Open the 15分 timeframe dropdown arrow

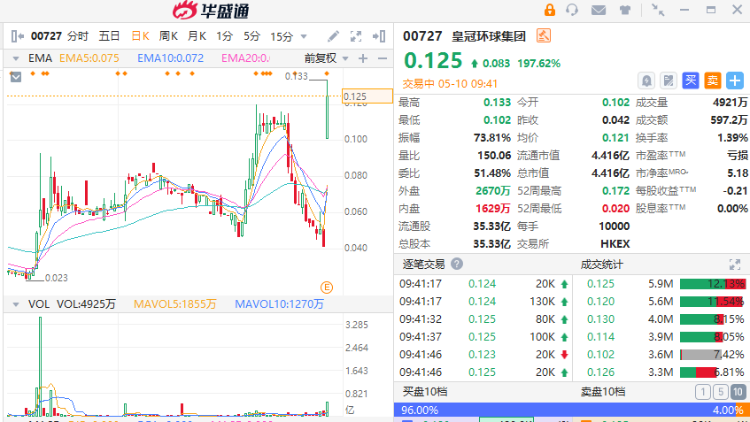tap(303, 36)
